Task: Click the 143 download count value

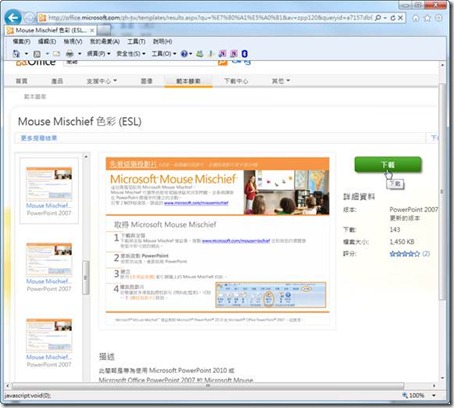Action: tap(395, 229)
